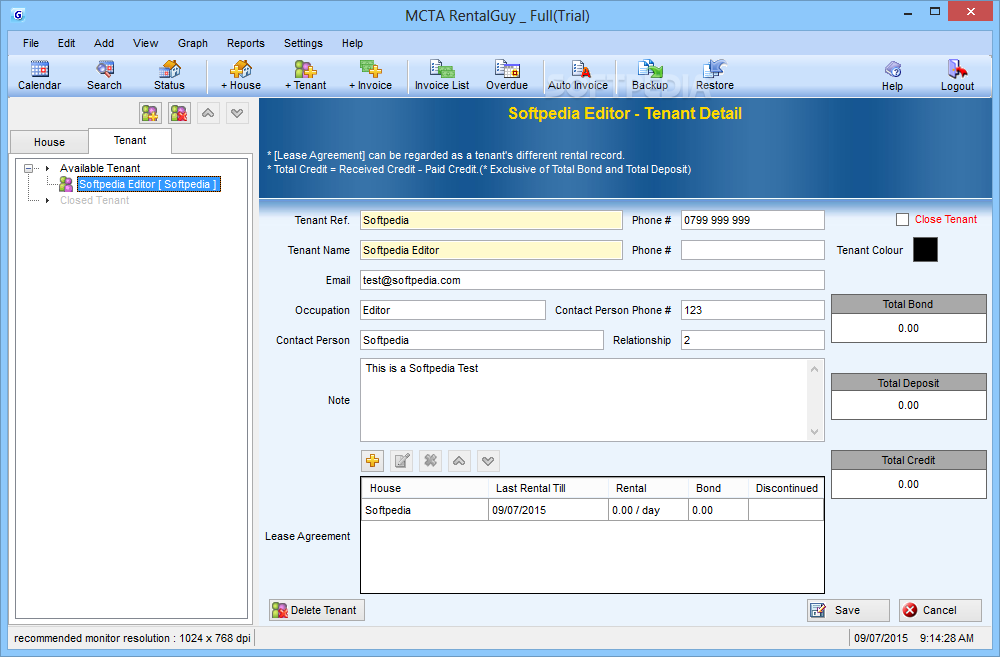Open the Invoice List
The image size is (1000, 657).
pos(442,75)
